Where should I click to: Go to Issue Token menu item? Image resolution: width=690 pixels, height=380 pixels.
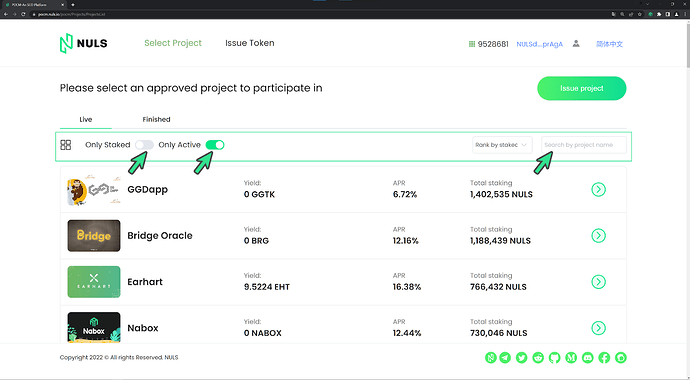click(250, 43)
